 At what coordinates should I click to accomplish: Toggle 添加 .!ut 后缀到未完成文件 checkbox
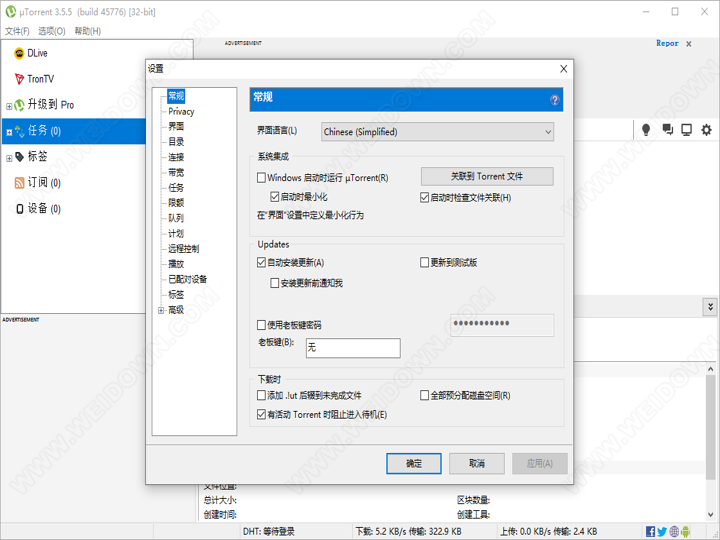(x=261, y=395)
